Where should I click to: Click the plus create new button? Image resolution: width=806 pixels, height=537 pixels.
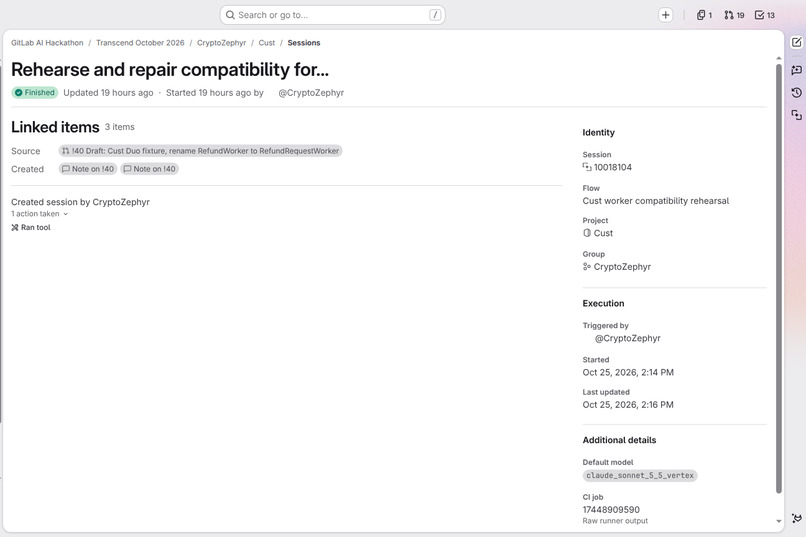click(665, 15)
